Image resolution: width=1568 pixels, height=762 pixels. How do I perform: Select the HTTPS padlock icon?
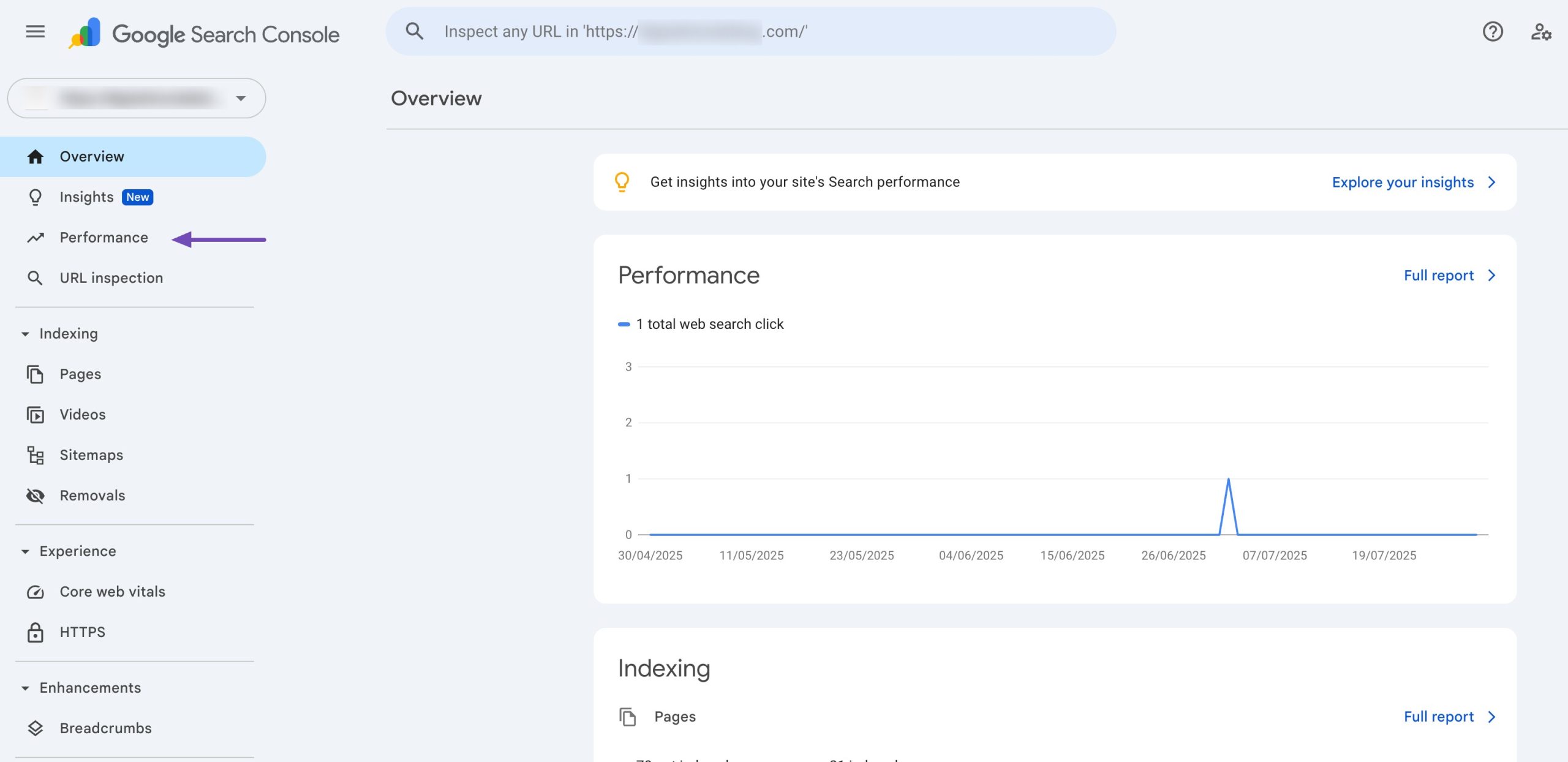(35, 632)
